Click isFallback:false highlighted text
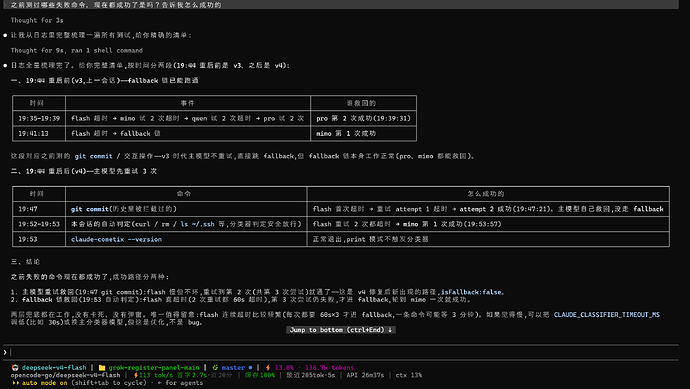 coord(472,292)
